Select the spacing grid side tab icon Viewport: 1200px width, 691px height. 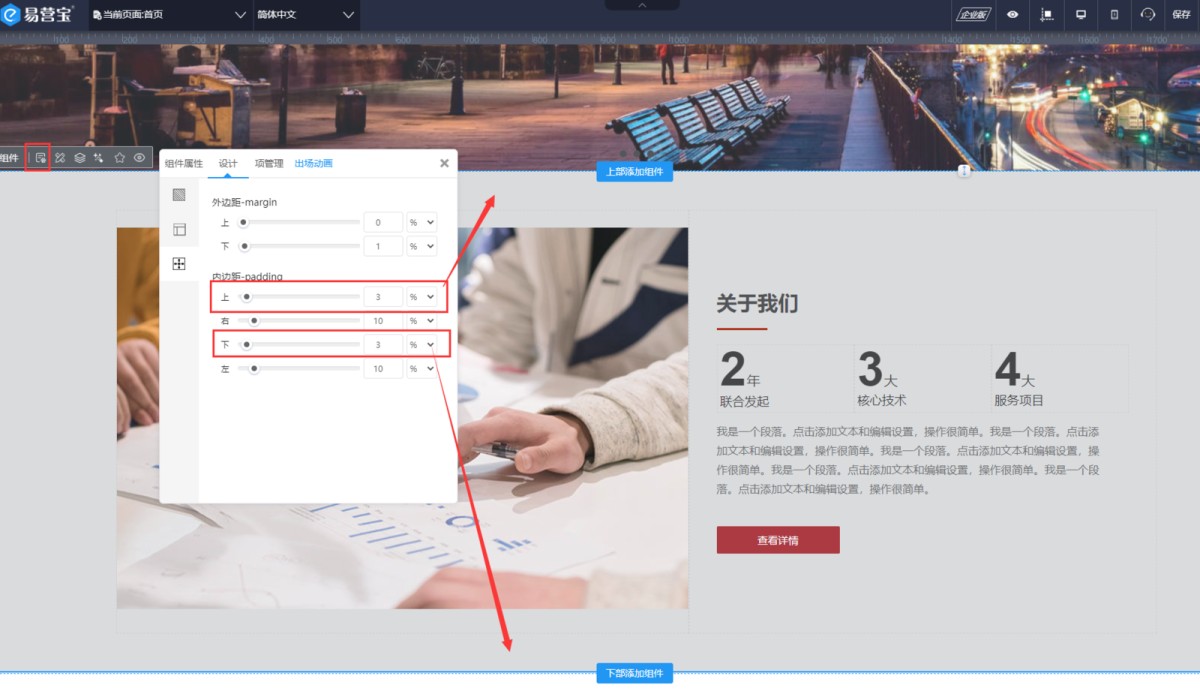(x=179, y=264)
